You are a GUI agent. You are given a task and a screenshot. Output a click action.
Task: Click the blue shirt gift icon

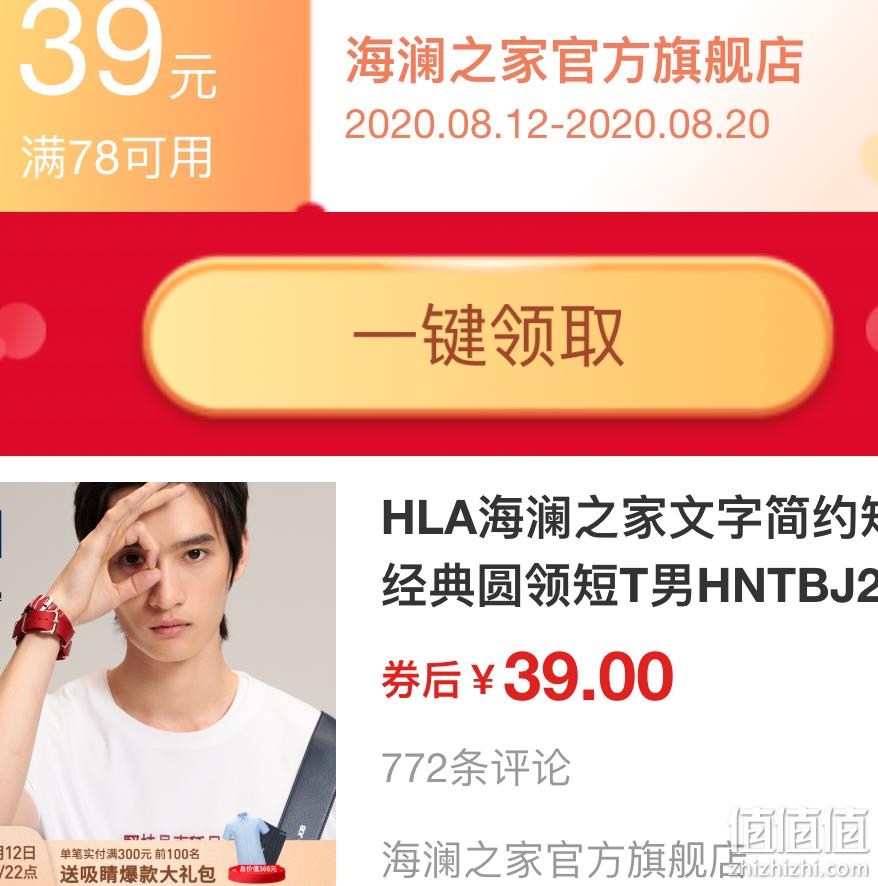tap(245, 837)
